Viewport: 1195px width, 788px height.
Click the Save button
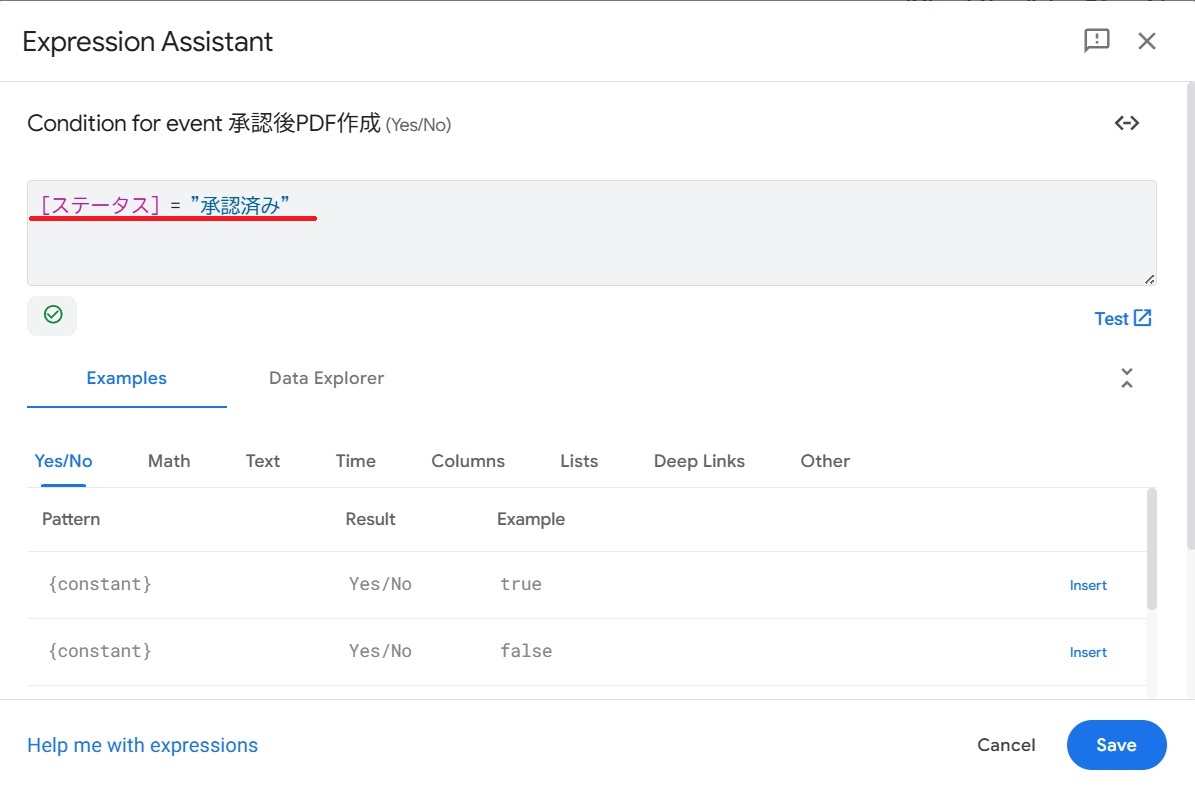pos(1116,745)
